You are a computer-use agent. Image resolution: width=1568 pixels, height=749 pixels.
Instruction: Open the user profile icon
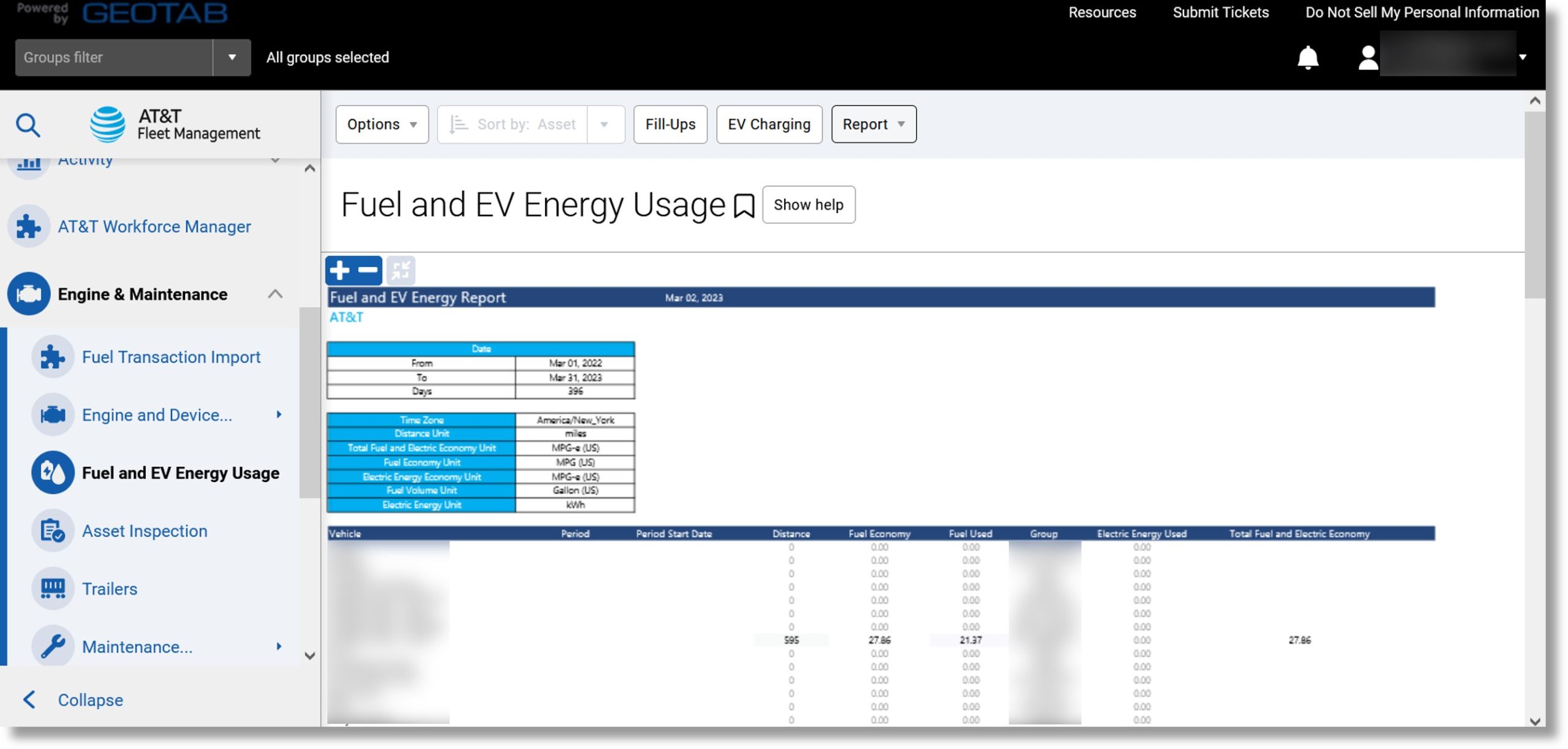(1368, 58)
